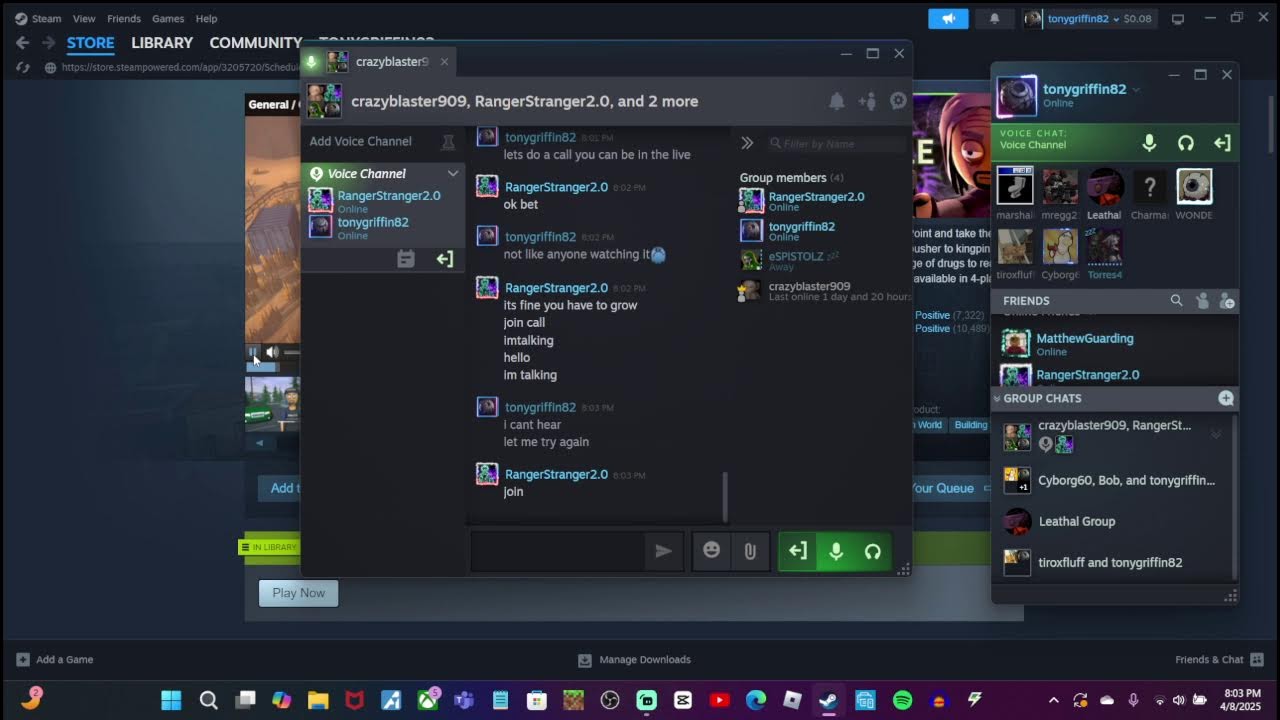The image size is (1280, 720).
Task: Switch Steam to Big Picture mode
Action: coord(1178,18)
